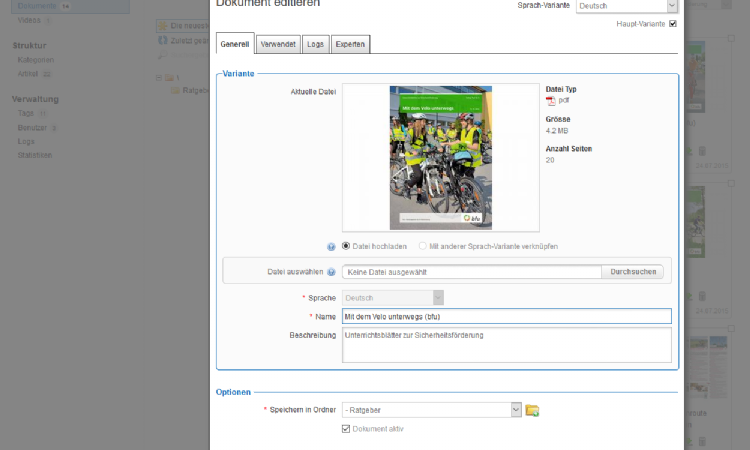Viewport: 750px width, 450px height.
Task: Open Statistiken in the sidebar
Action: (34, 155)
